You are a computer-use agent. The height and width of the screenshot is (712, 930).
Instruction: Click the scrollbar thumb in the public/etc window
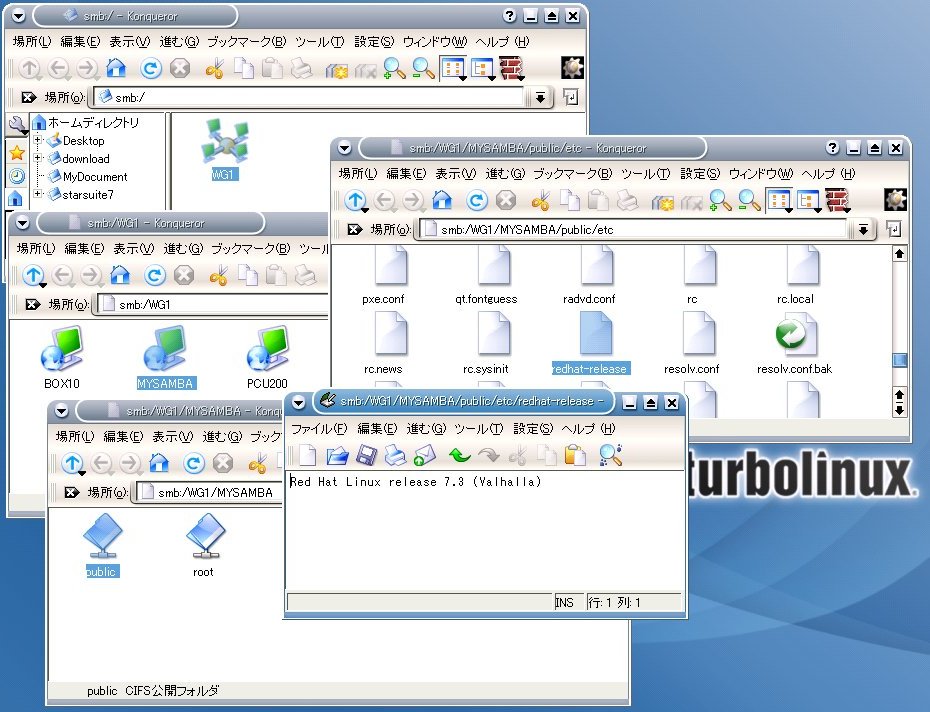click(900, 360)
